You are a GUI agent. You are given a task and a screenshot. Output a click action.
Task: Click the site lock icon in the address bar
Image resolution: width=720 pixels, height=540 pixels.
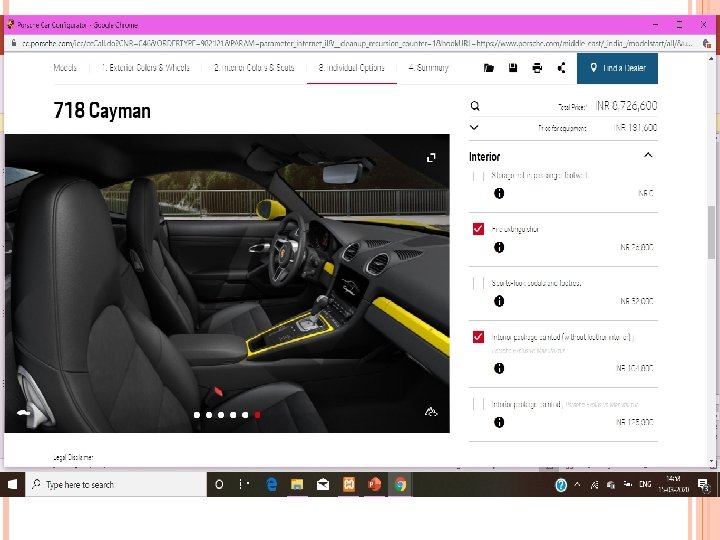14,43
